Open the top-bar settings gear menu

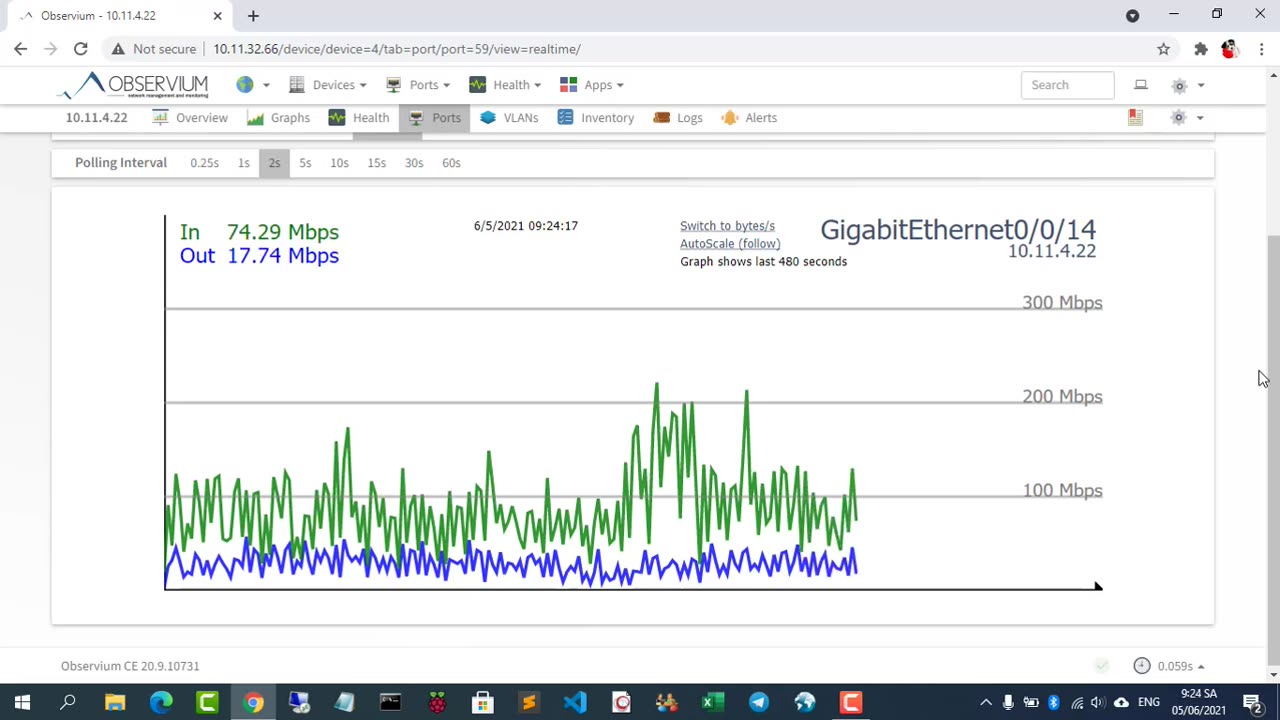1188,85
